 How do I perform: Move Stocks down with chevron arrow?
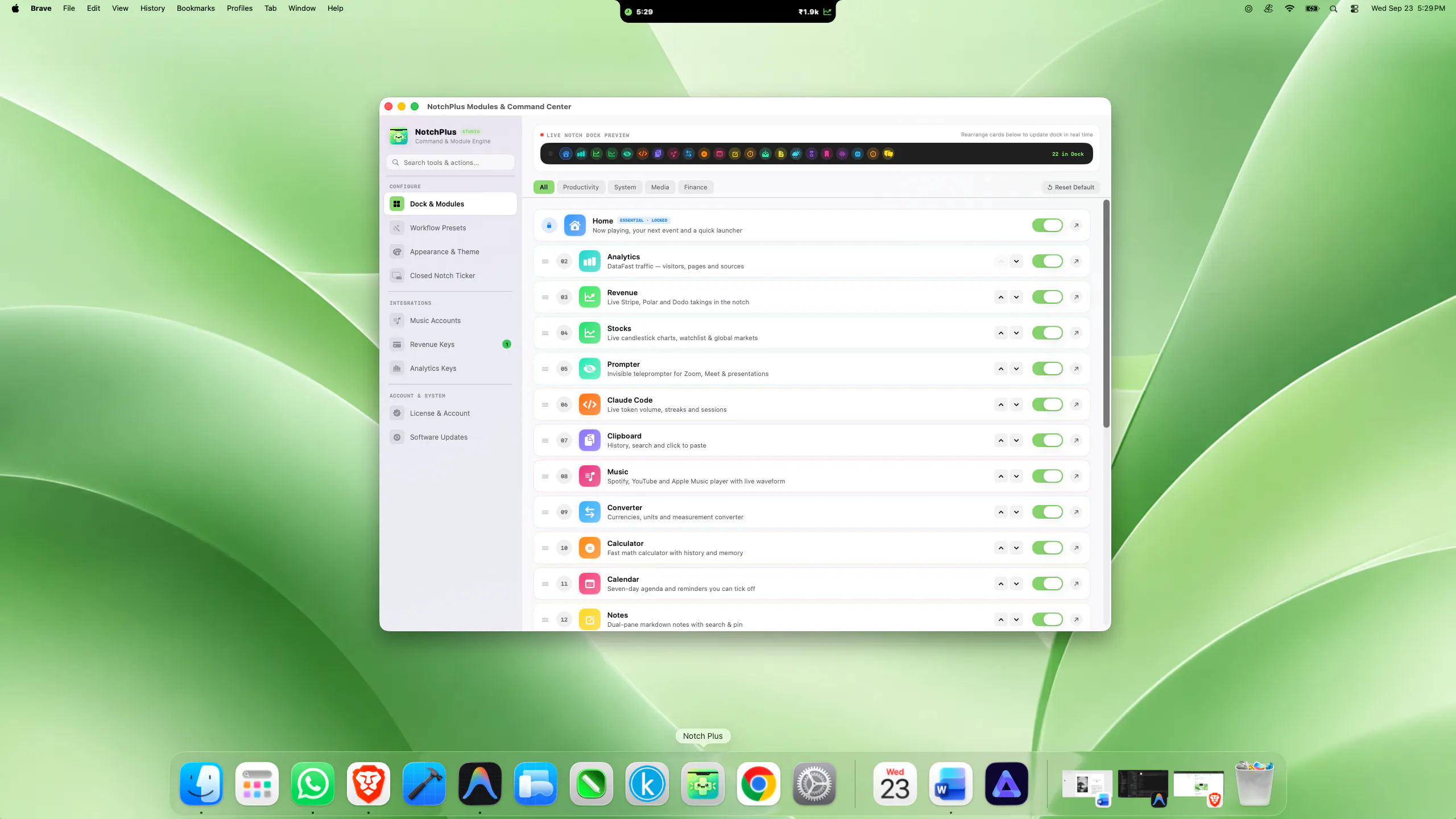coord(1016,333)
